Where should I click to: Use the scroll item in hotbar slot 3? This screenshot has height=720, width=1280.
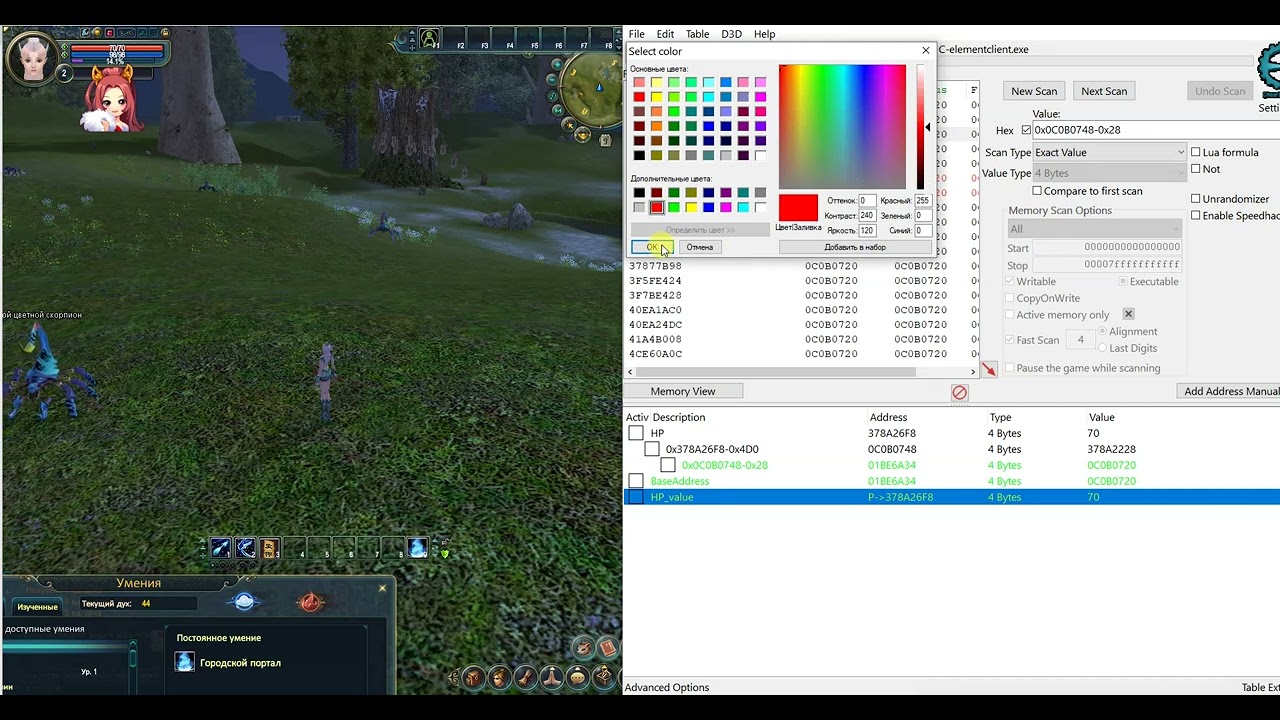point(269,548)
